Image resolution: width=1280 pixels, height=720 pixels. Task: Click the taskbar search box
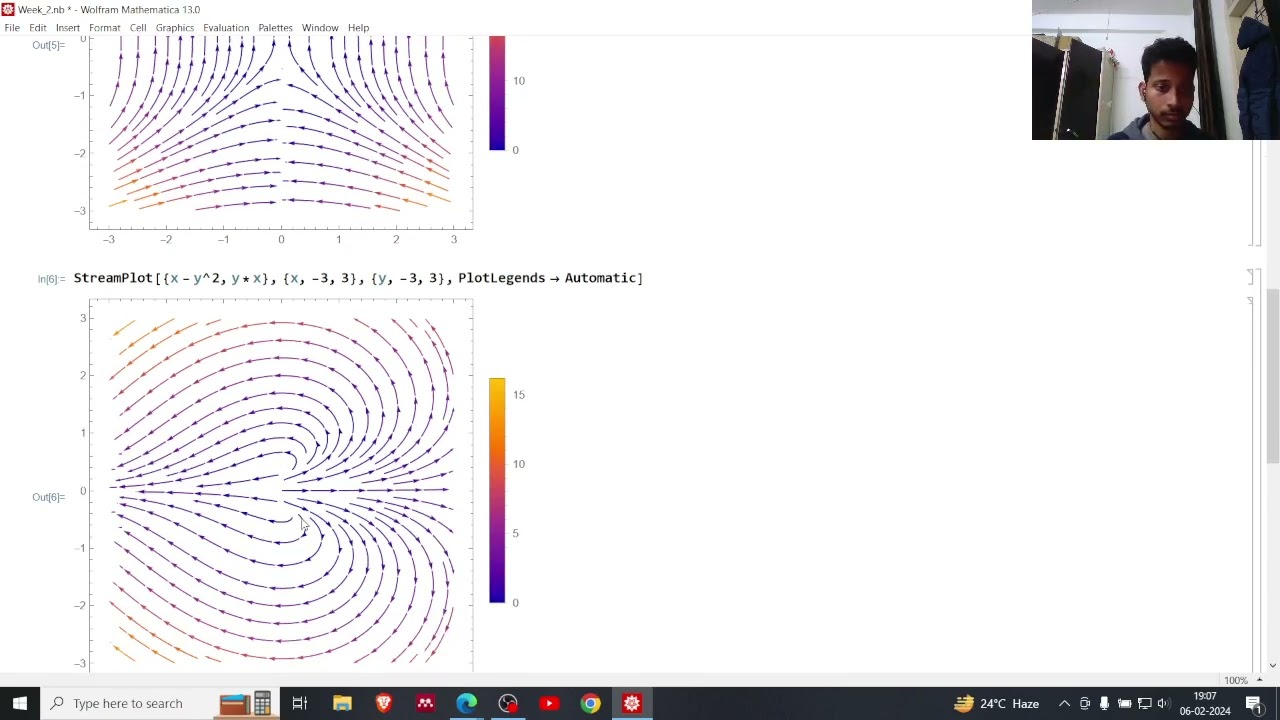coord(160,703)
